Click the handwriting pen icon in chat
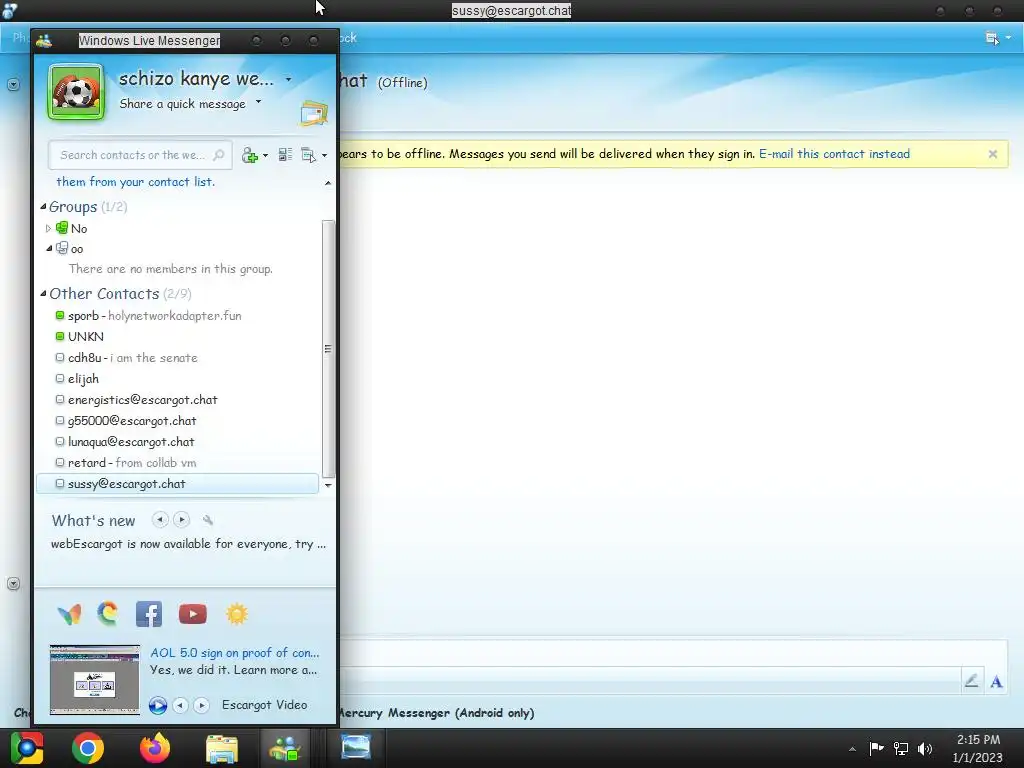This screenshot has height=768, width=1024. 971,681
